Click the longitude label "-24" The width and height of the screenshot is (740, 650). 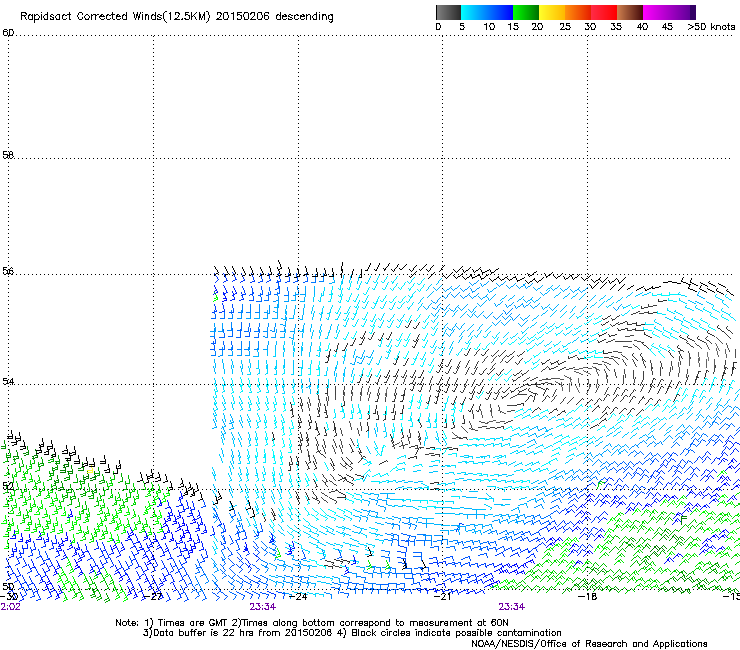coord(298,596)
